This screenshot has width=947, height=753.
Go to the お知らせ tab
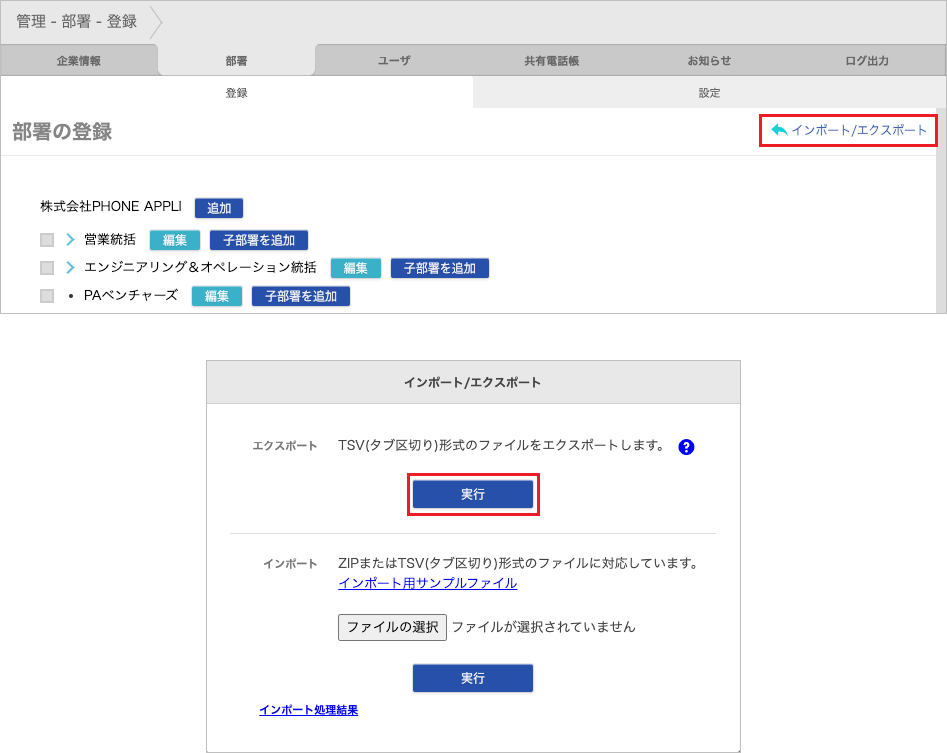click(x=709, y=60)
